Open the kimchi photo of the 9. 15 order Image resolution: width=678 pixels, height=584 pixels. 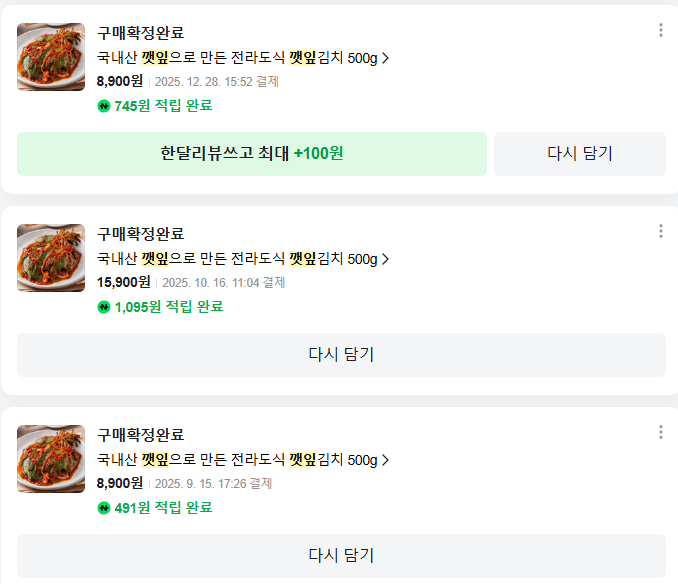(51, 459)
